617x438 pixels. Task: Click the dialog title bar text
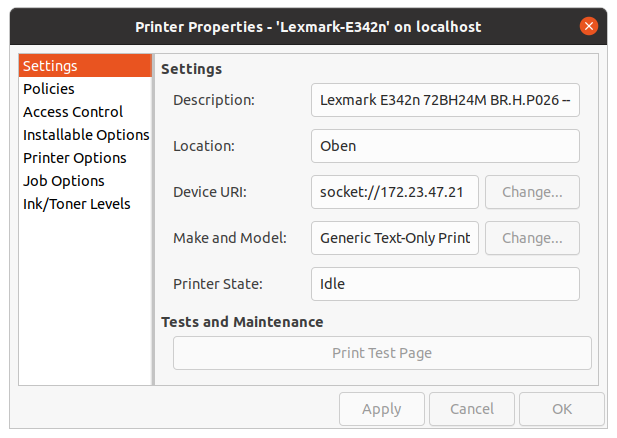(308, 27)
